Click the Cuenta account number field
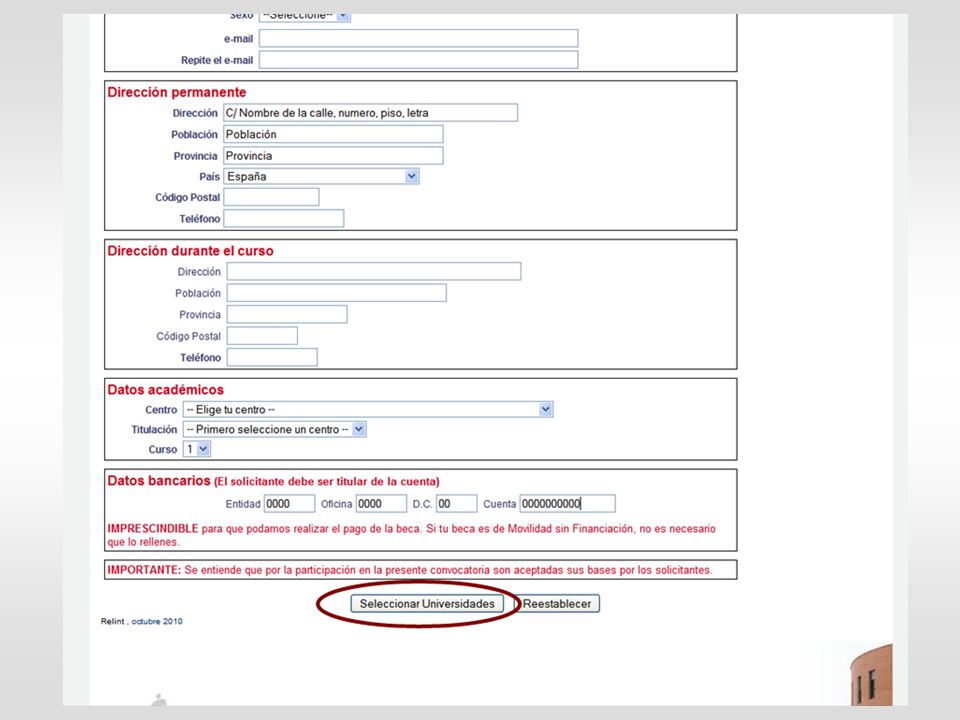This screenshot has height=720, width=960. pos(567,503)
